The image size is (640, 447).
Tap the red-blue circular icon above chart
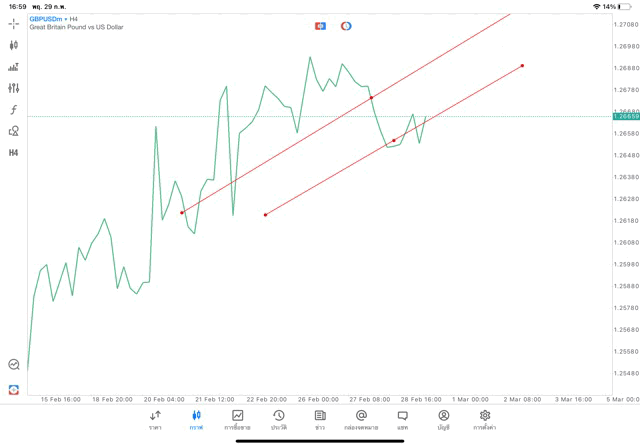click(346, 26)
